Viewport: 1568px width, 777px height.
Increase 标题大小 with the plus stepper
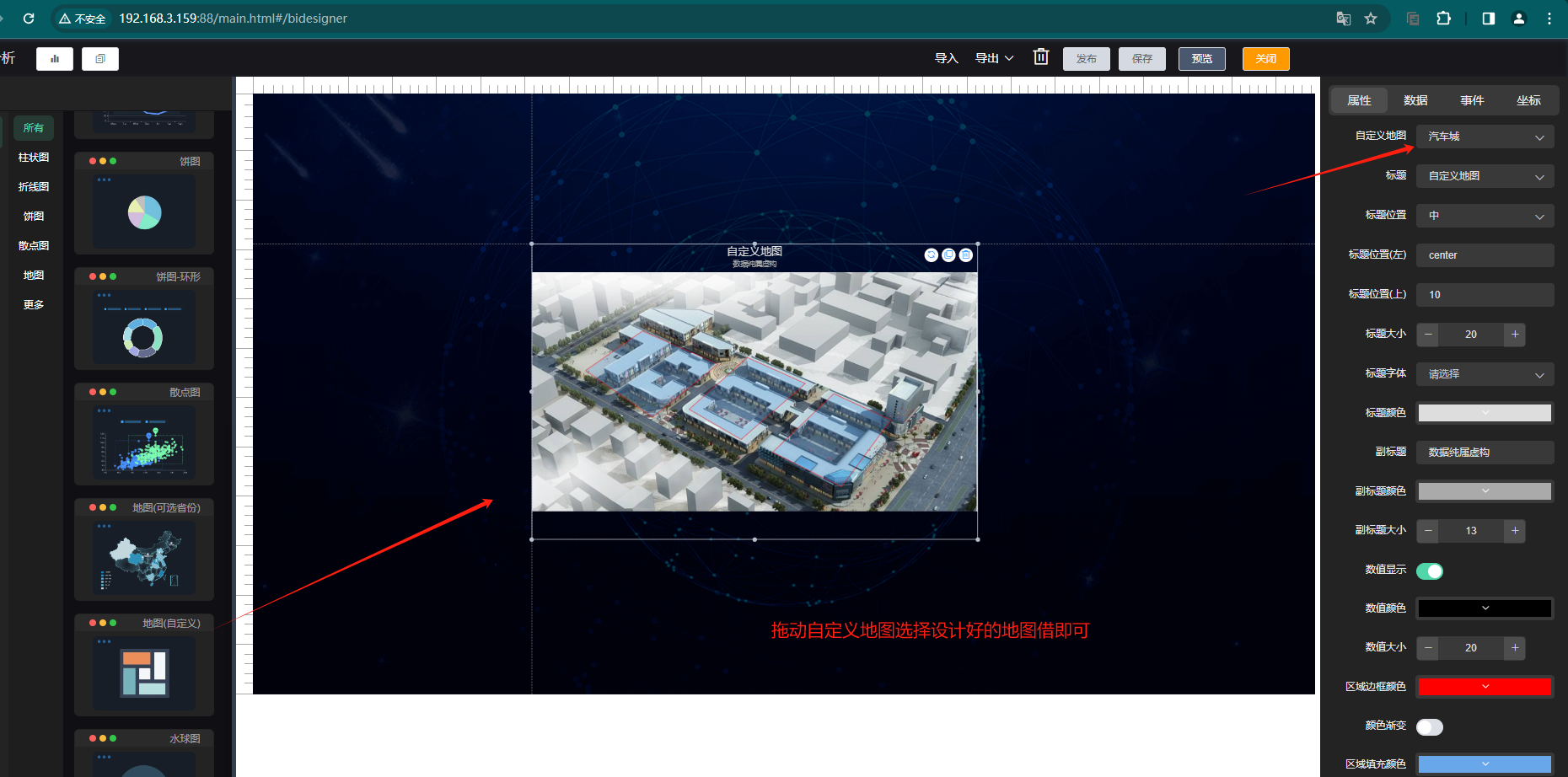[1515, 335]
